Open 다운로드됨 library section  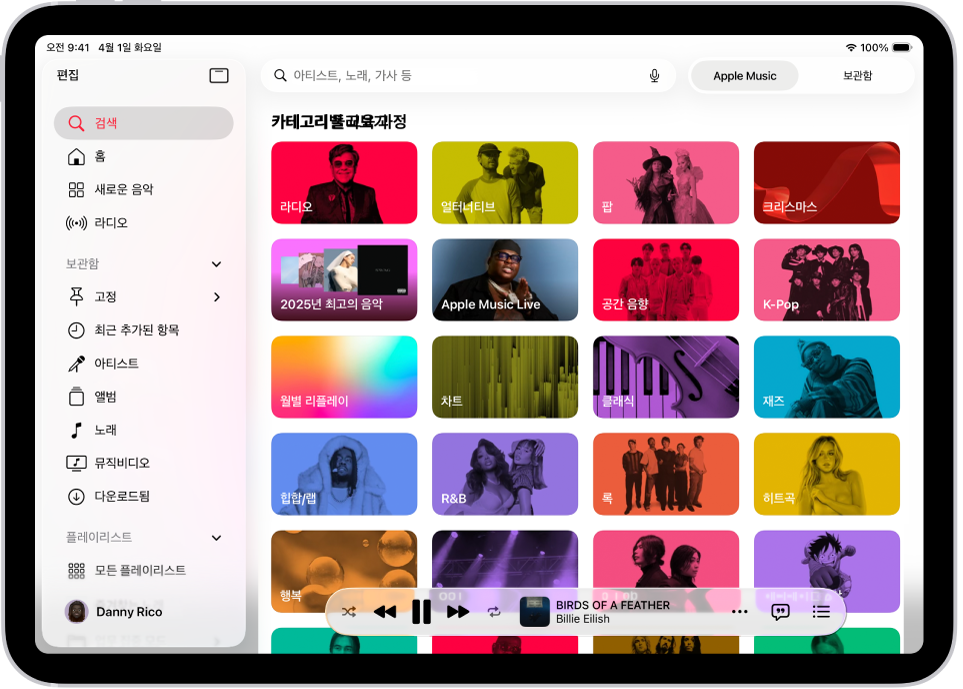click(144, 496)
